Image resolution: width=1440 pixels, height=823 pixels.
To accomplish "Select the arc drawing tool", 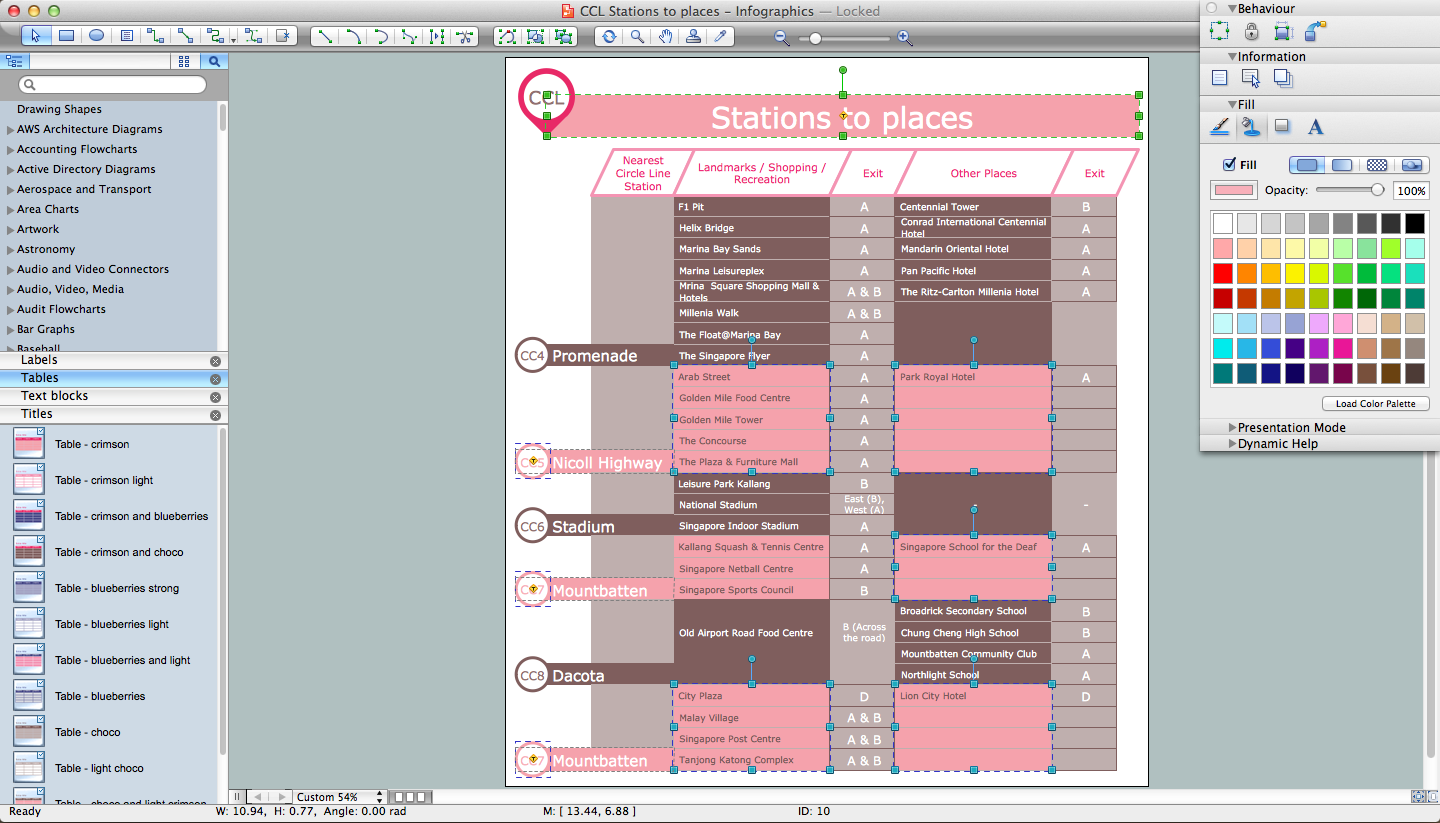I will [353, 37].
